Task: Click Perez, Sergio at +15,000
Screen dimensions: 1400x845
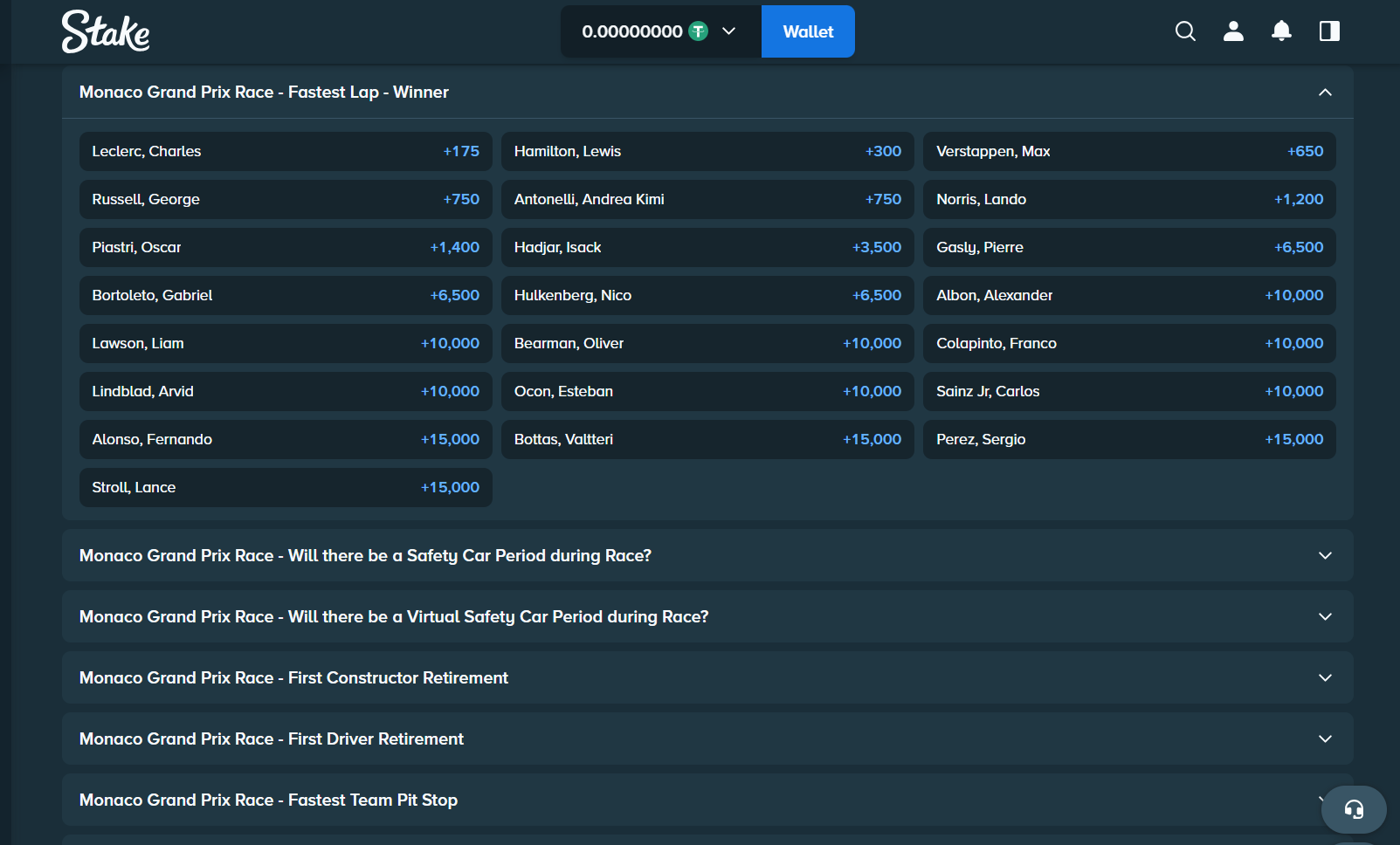Action: pos(1129,439)
